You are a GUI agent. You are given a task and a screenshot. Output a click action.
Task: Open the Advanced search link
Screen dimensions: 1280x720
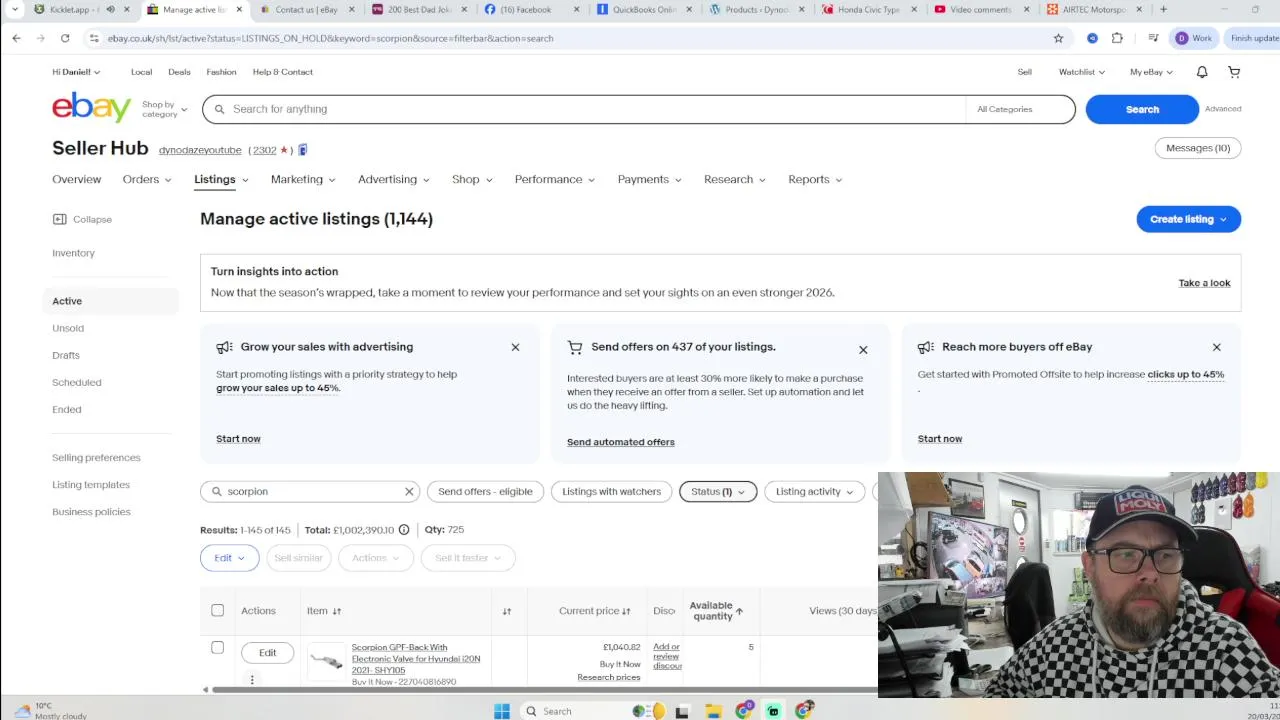(1223, 109)
